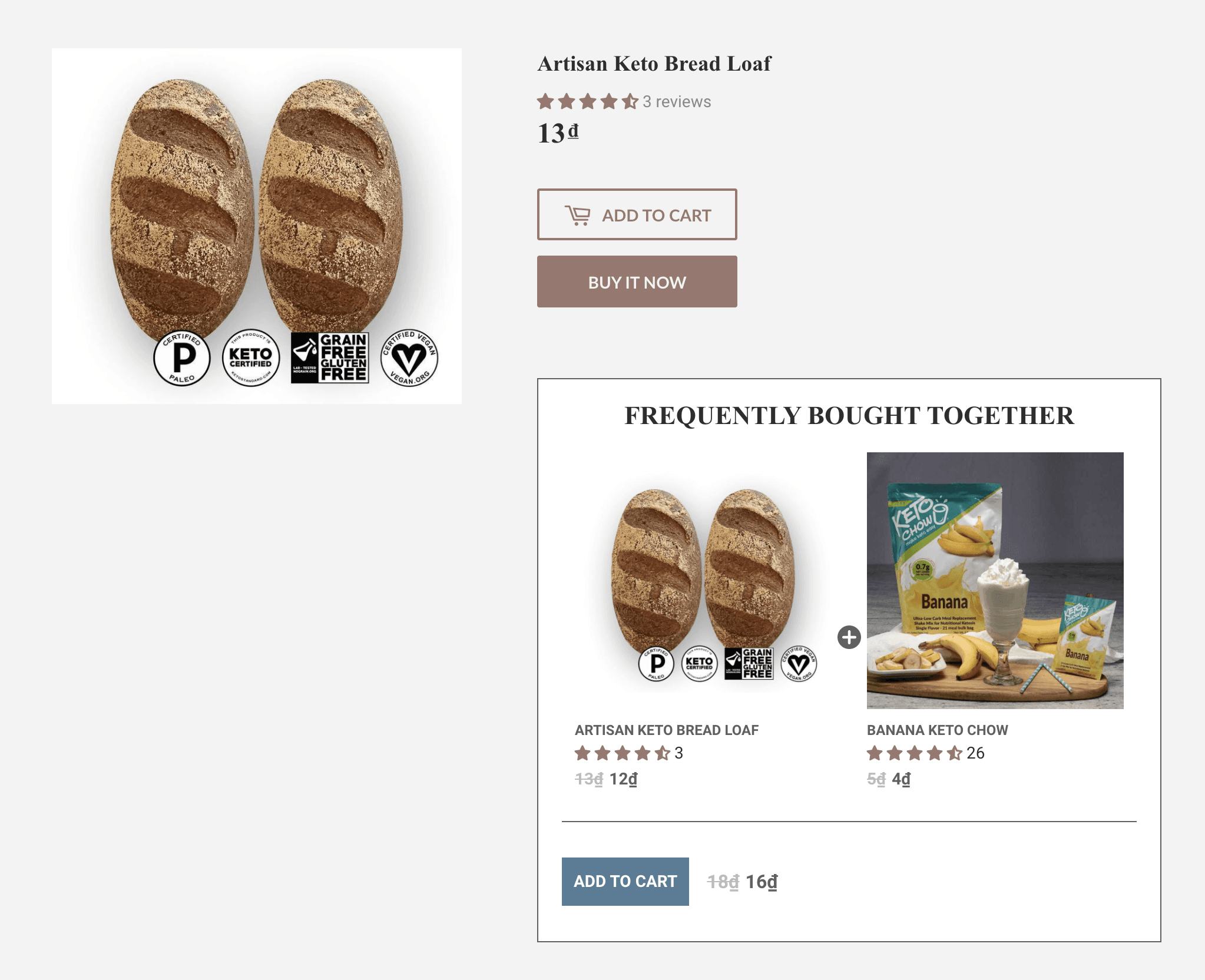Screen dimensions: 1205x980
Task: Click the Keto Certified badge on main image
Action: tap(250, 357)
